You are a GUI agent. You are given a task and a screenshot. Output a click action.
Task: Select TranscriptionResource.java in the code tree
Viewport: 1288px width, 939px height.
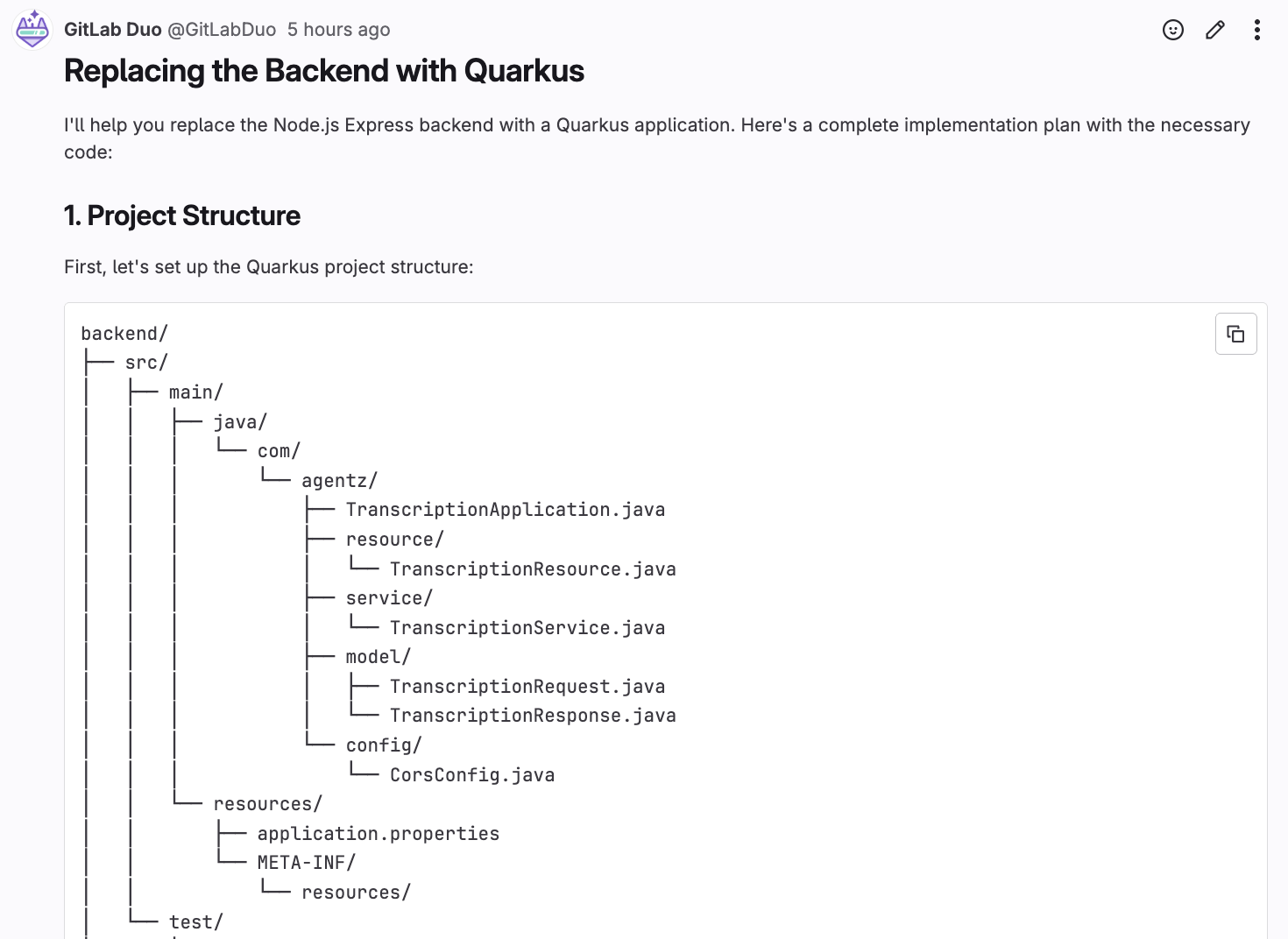533,569
